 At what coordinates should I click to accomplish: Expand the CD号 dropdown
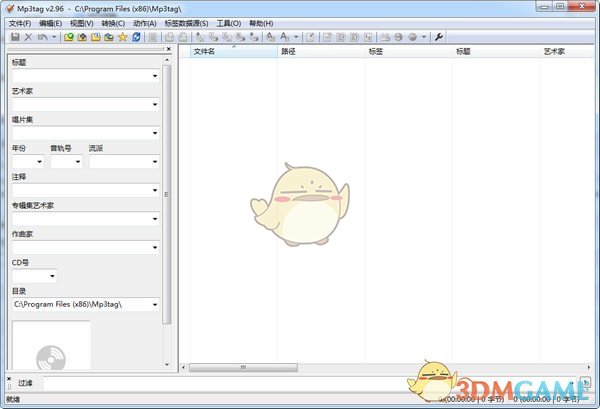click(x=52, y=276)
